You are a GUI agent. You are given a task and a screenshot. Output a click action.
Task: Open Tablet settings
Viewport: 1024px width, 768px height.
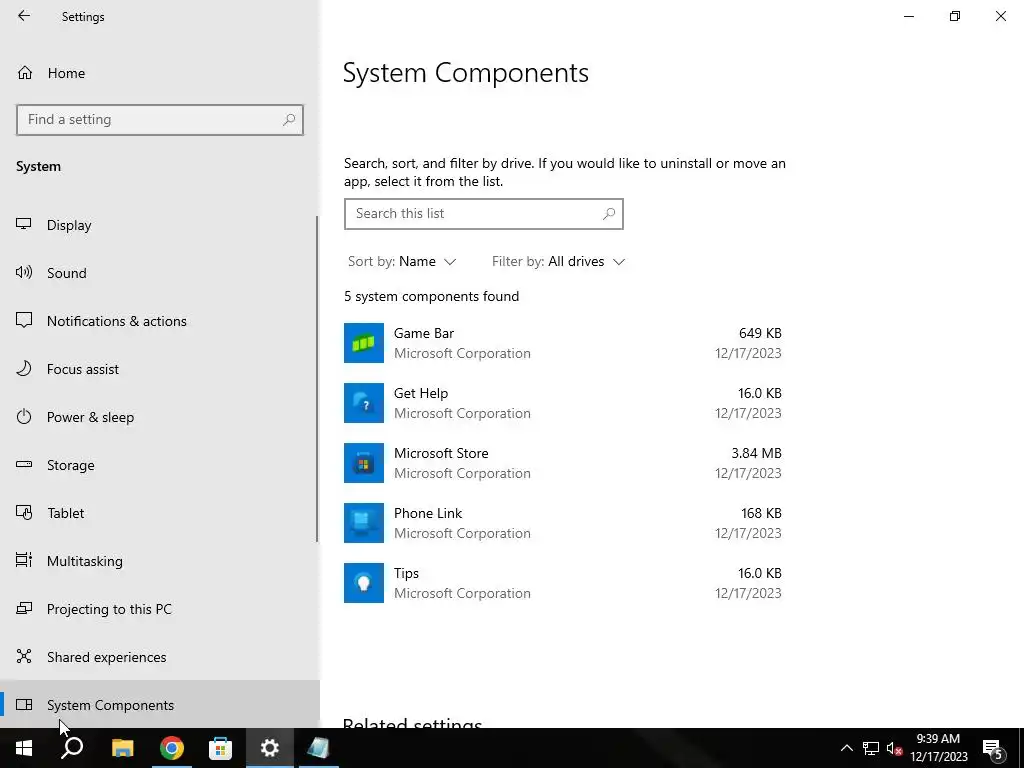click(x=160, y=513)
